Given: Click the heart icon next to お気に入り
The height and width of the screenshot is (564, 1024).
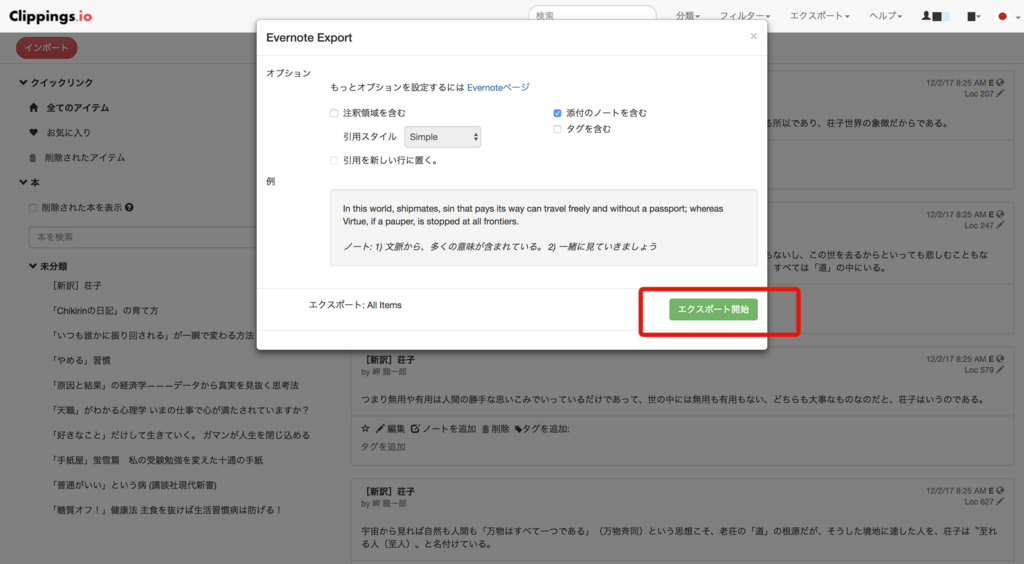Looking at the screenshot, I should [34, 133].
